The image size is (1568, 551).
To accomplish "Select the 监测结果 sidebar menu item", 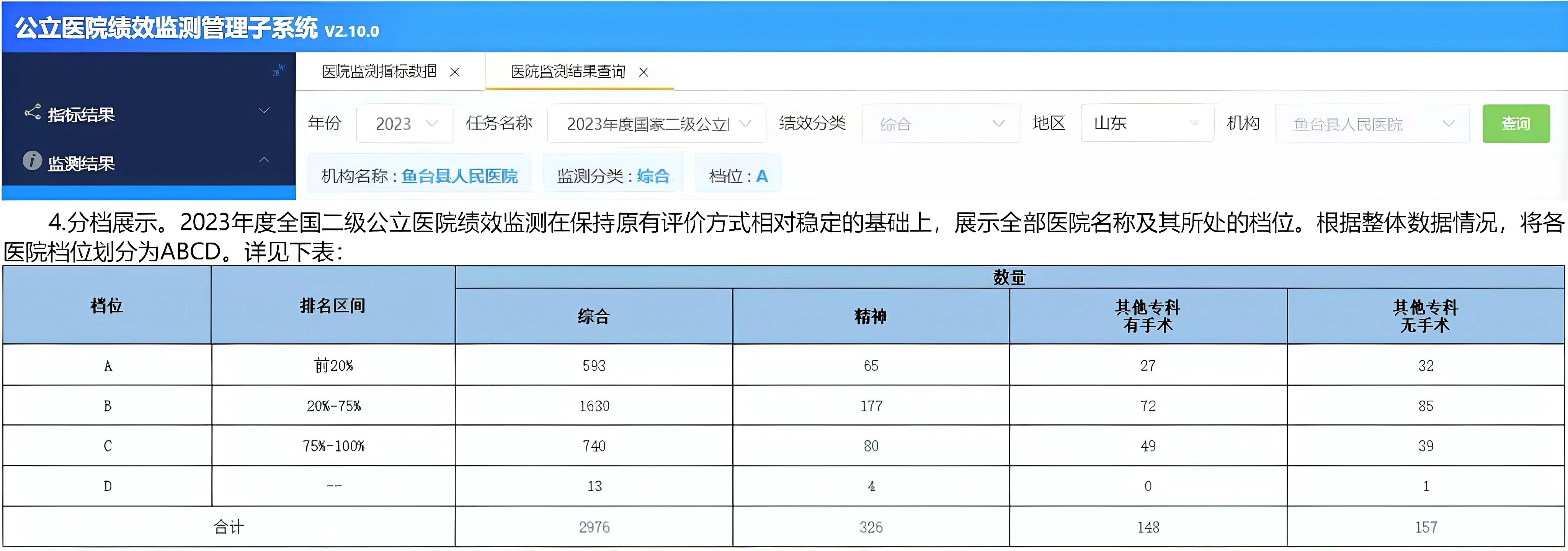I will (x=82, y=164).
